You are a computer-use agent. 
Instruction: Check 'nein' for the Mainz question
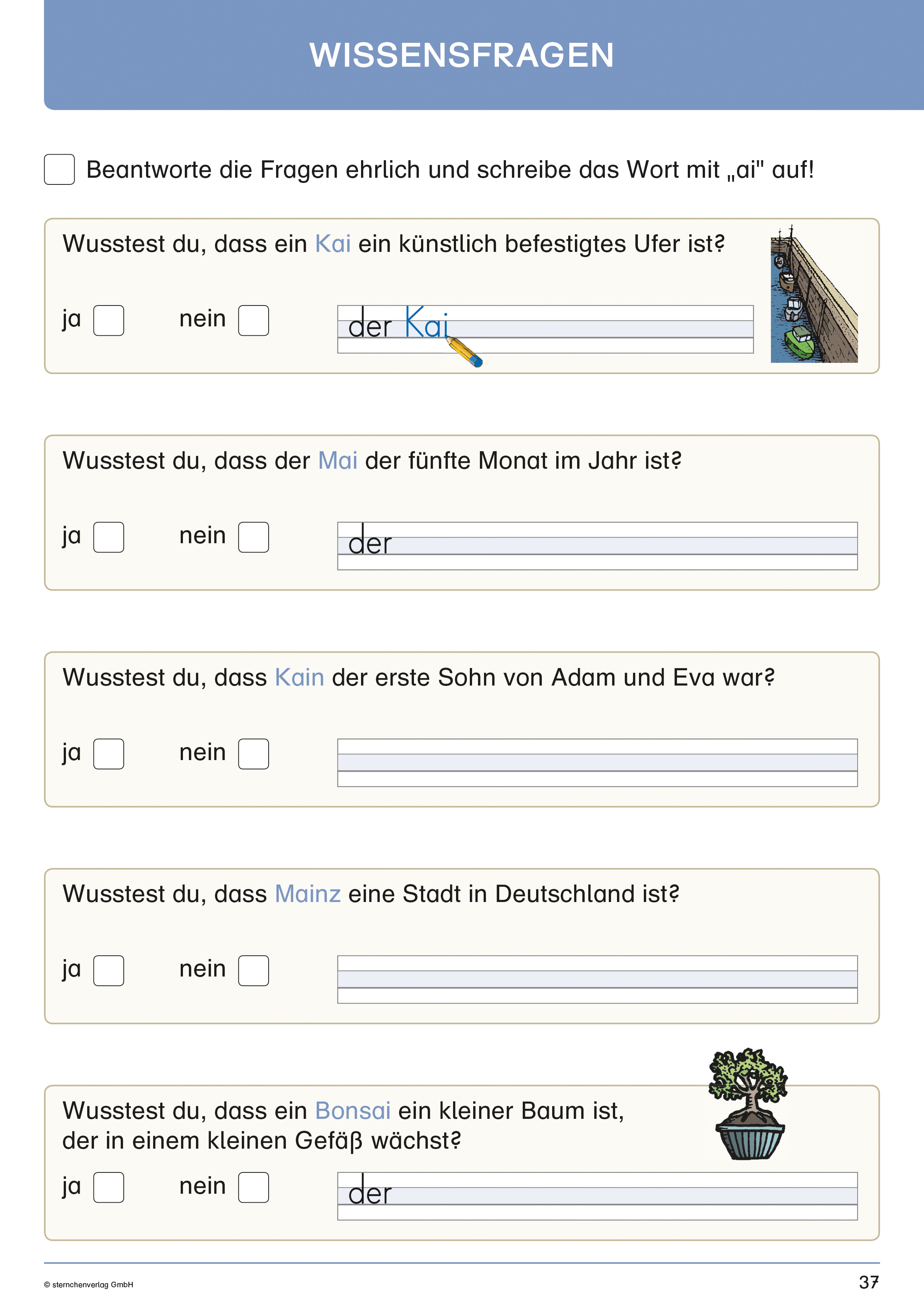click(253, 971)
